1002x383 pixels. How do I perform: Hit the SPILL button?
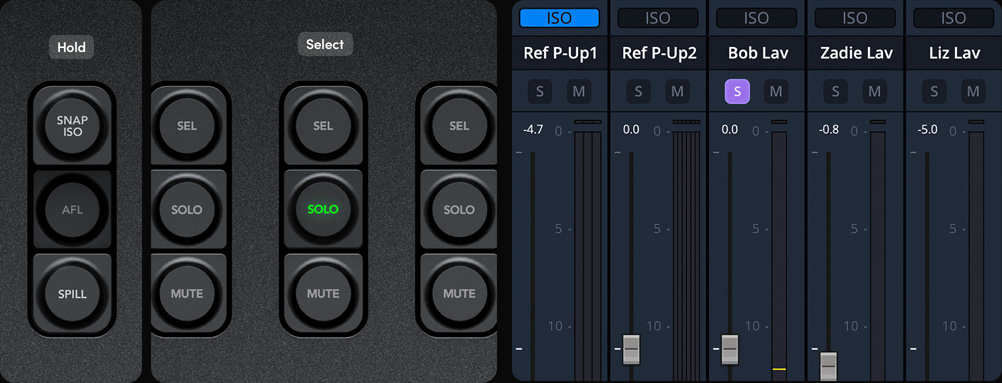(72, 295)
